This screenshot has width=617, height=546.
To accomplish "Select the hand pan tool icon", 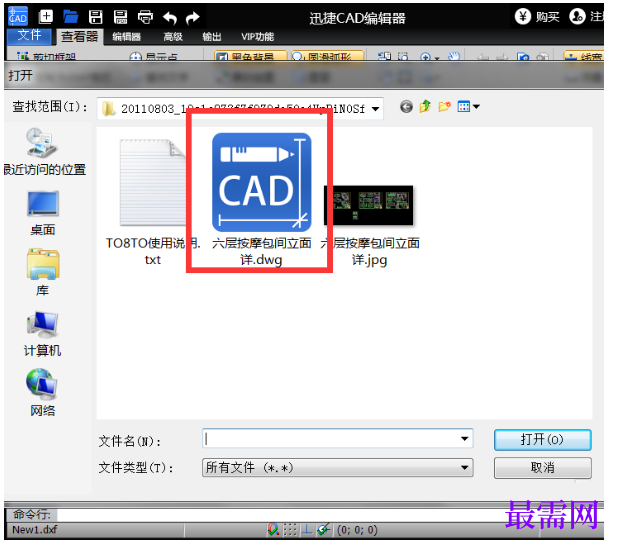I will click(454, 57).
